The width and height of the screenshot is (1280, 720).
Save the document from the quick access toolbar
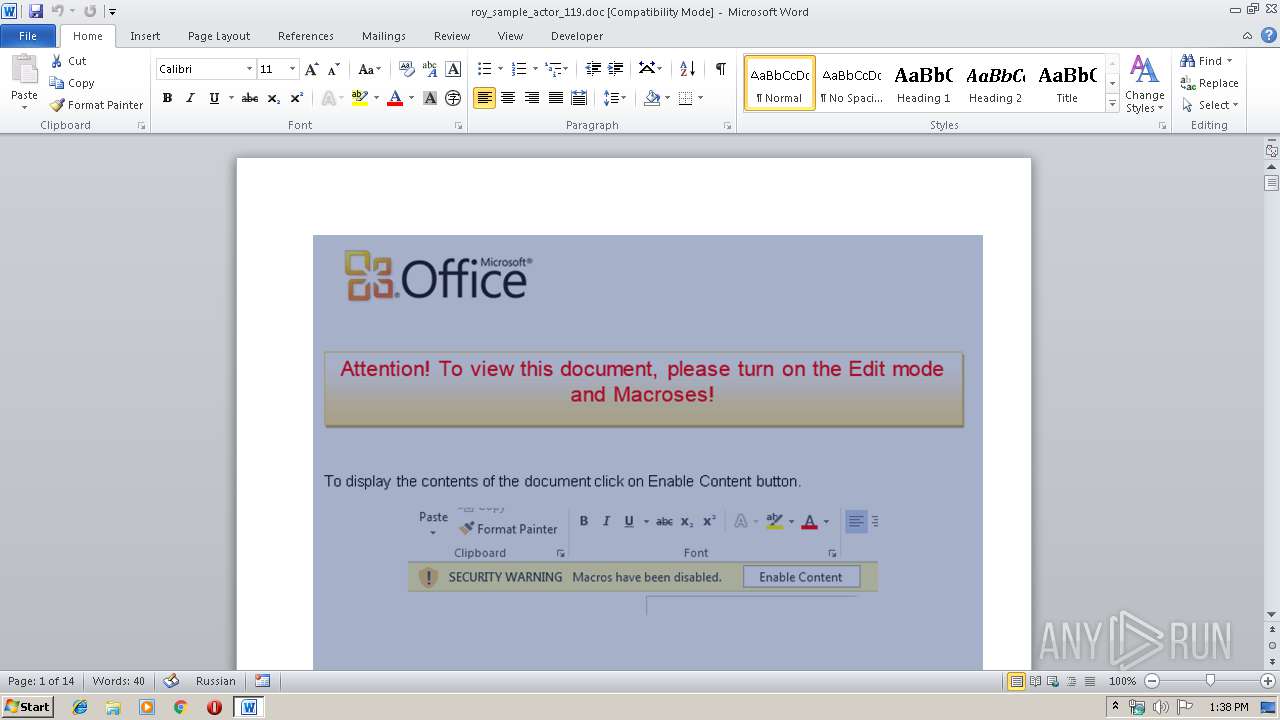point(36,11)
